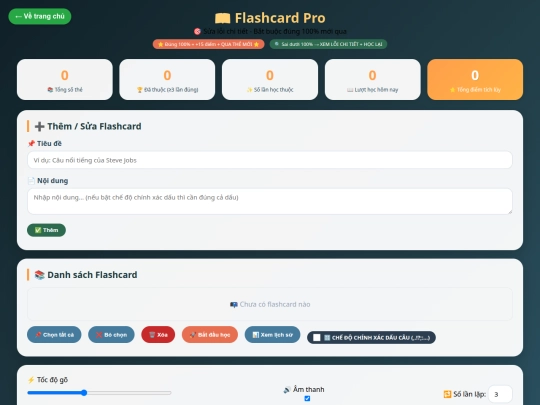Open the orange Tổng điểm tích lũy card
Image resolution: width=540 pixels, height=405 pixels.
click(475, 80)
